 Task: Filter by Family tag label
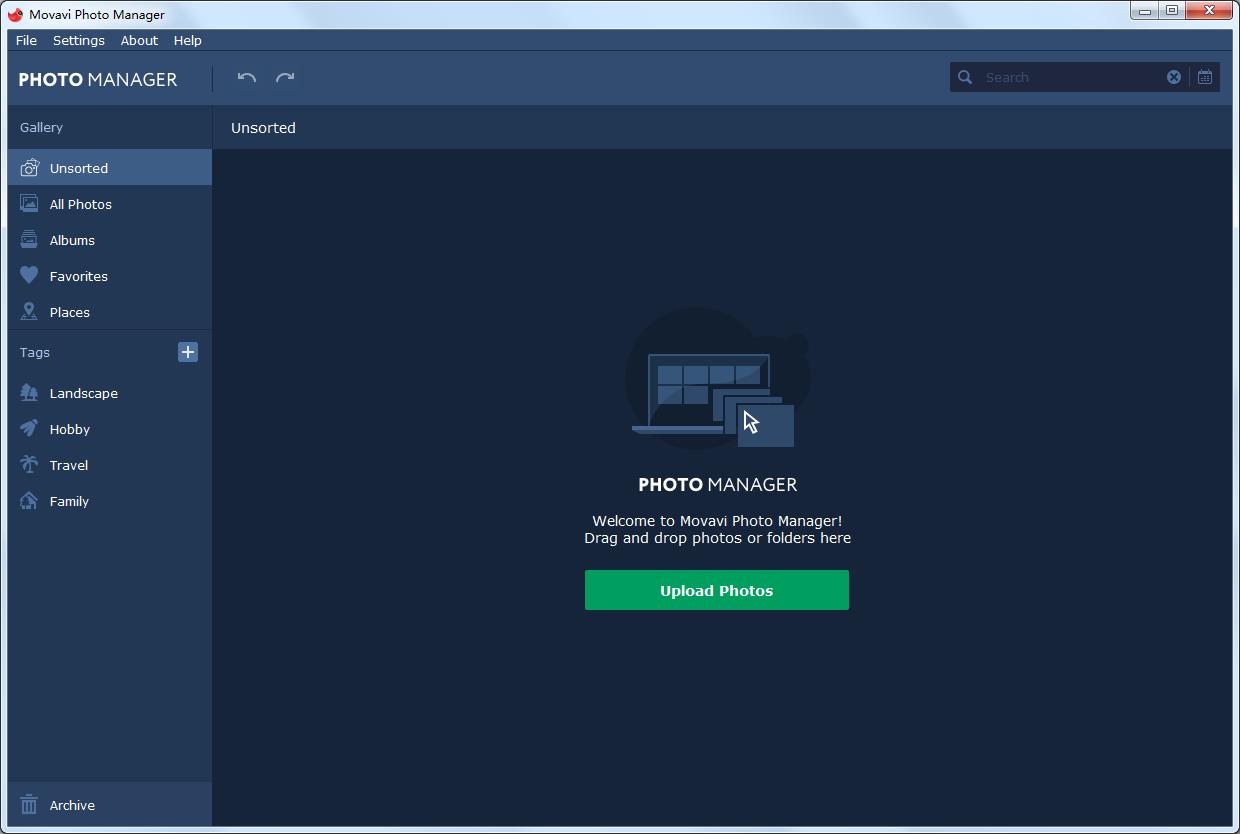[x=69, y=501]
